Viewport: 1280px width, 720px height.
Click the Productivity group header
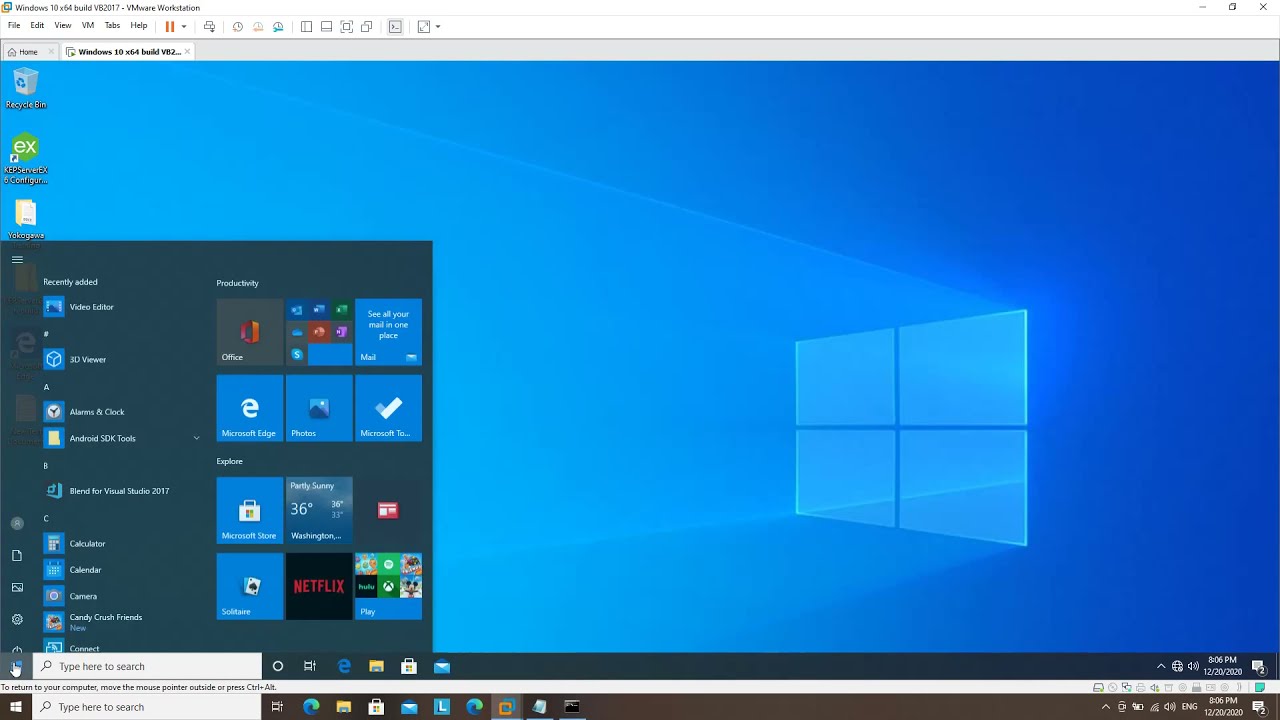tap(237, 283)
